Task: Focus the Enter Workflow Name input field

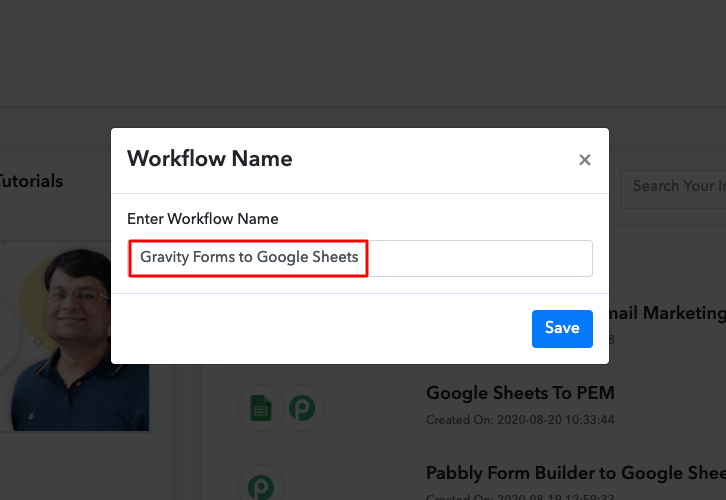Action: [x=478, y=258]
